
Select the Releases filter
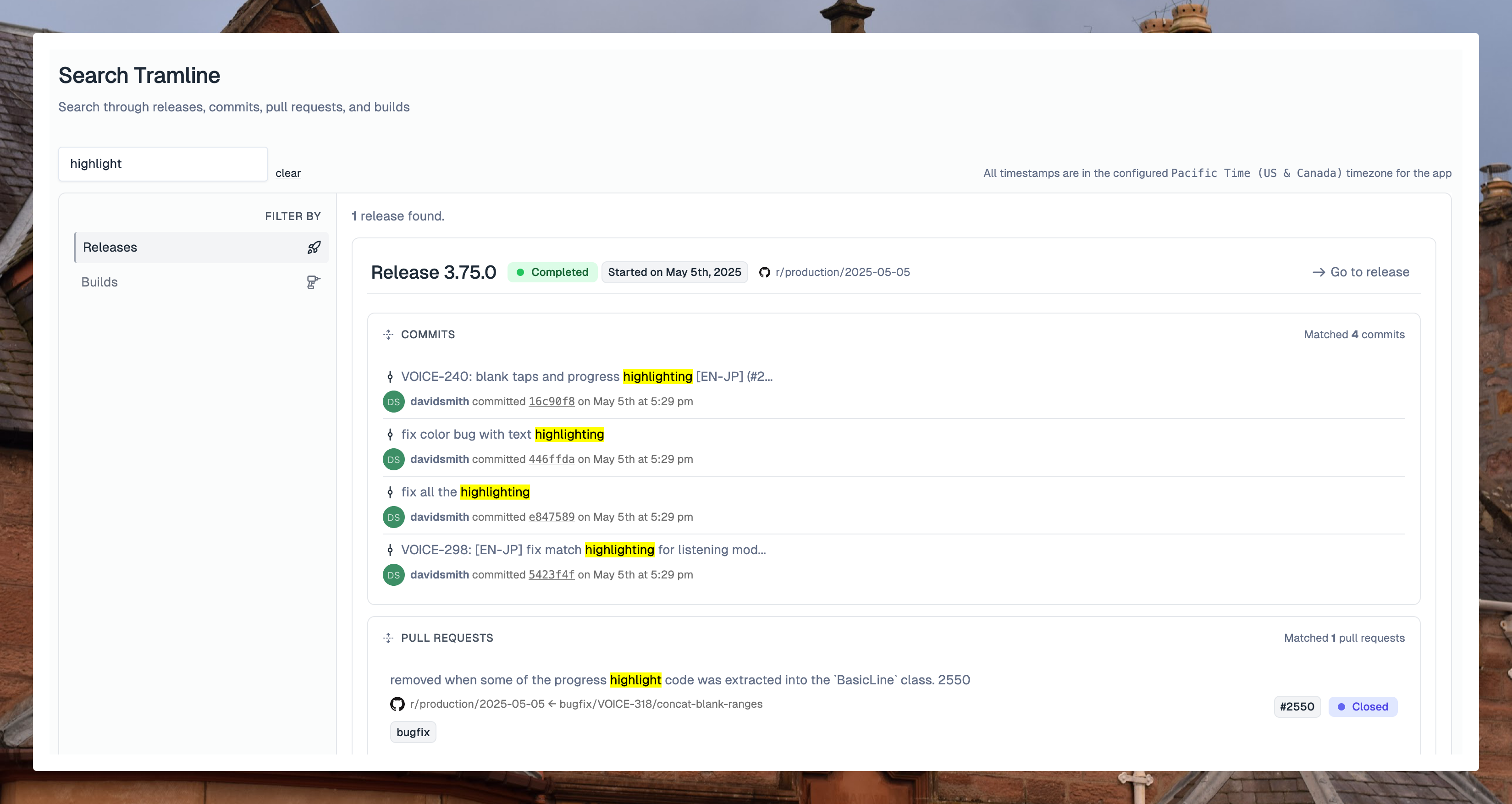[x=201, y=247]
